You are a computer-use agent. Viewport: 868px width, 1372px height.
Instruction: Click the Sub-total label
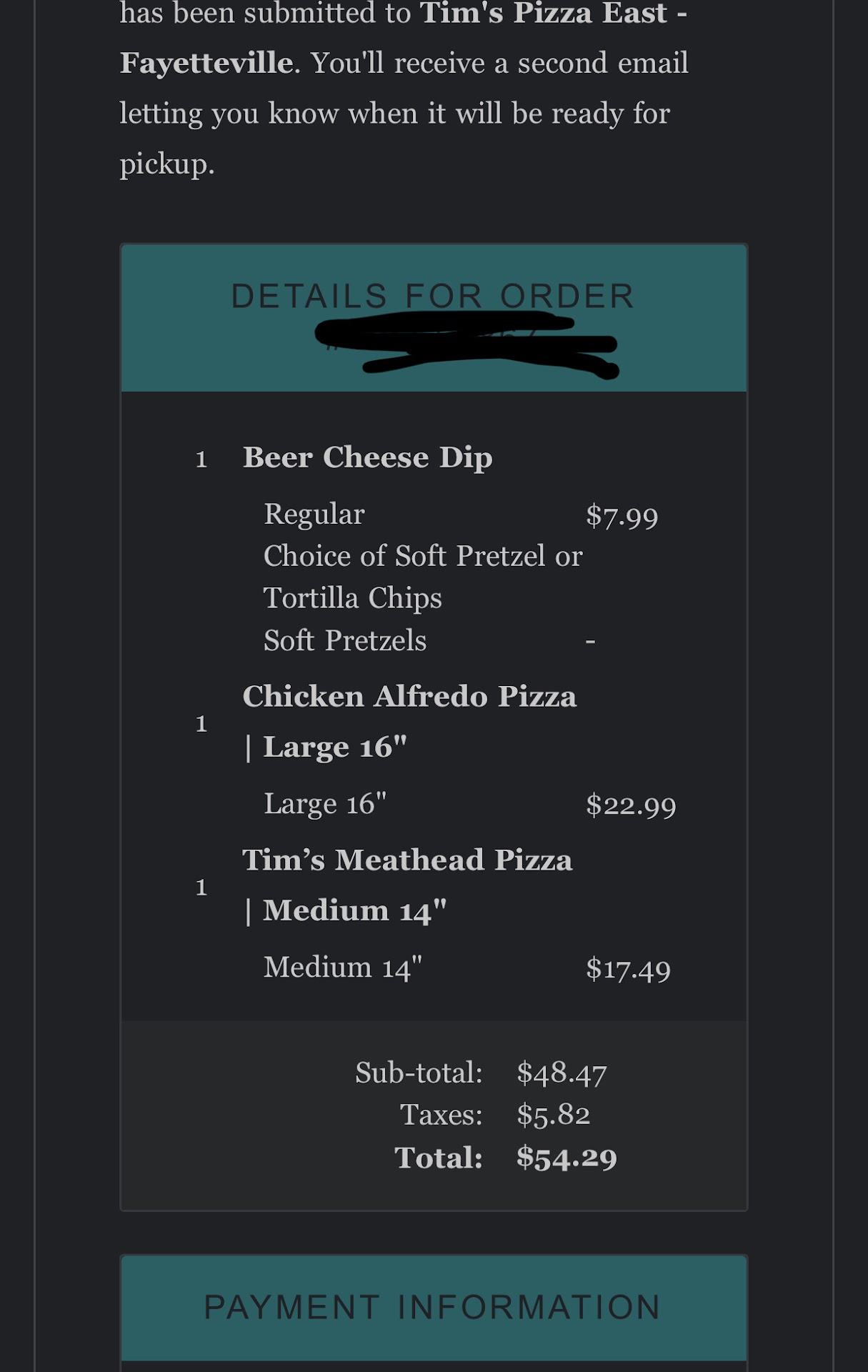[x=419, y=1073]
